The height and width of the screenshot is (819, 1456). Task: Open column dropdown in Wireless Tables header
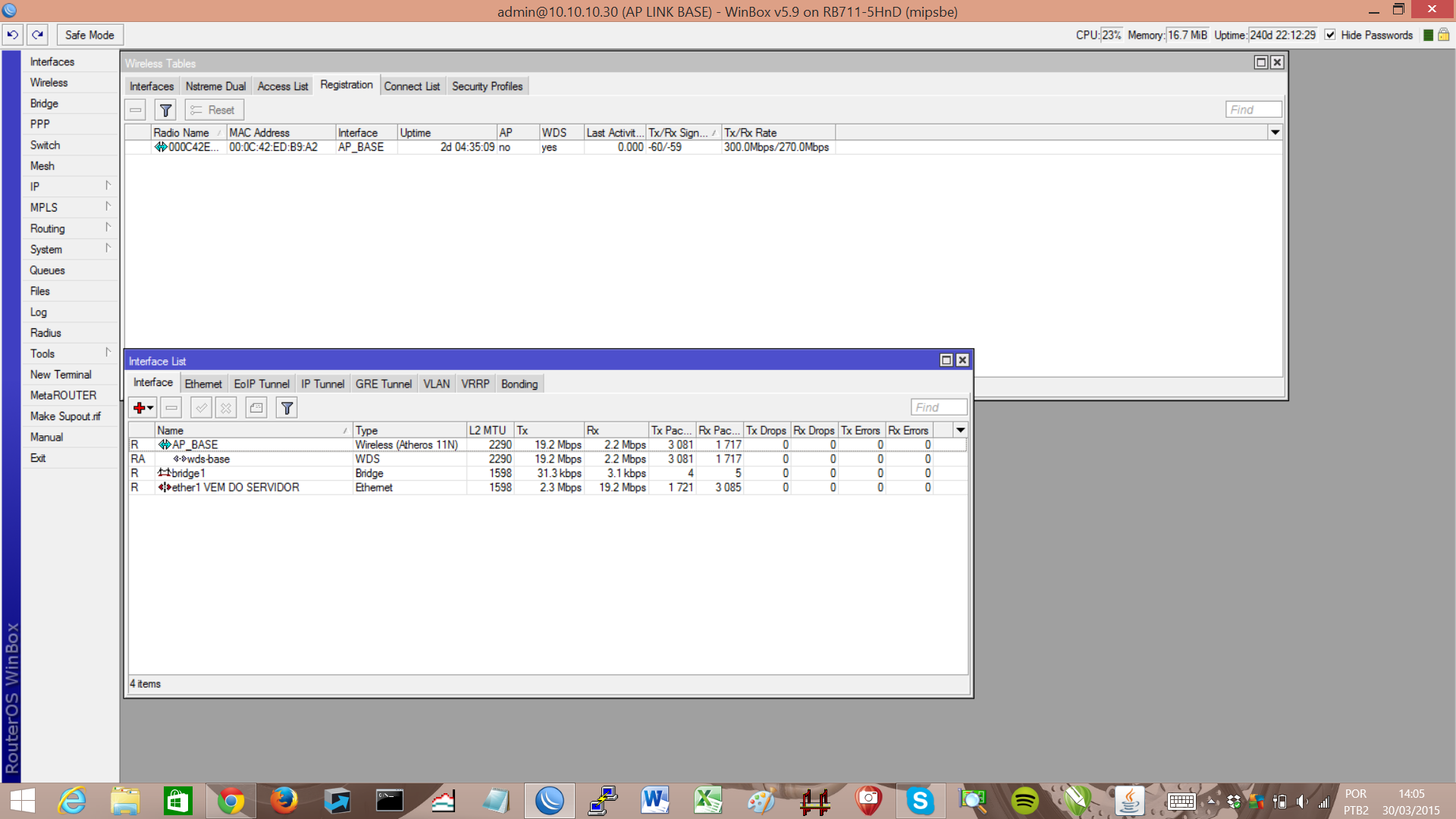1275,133
